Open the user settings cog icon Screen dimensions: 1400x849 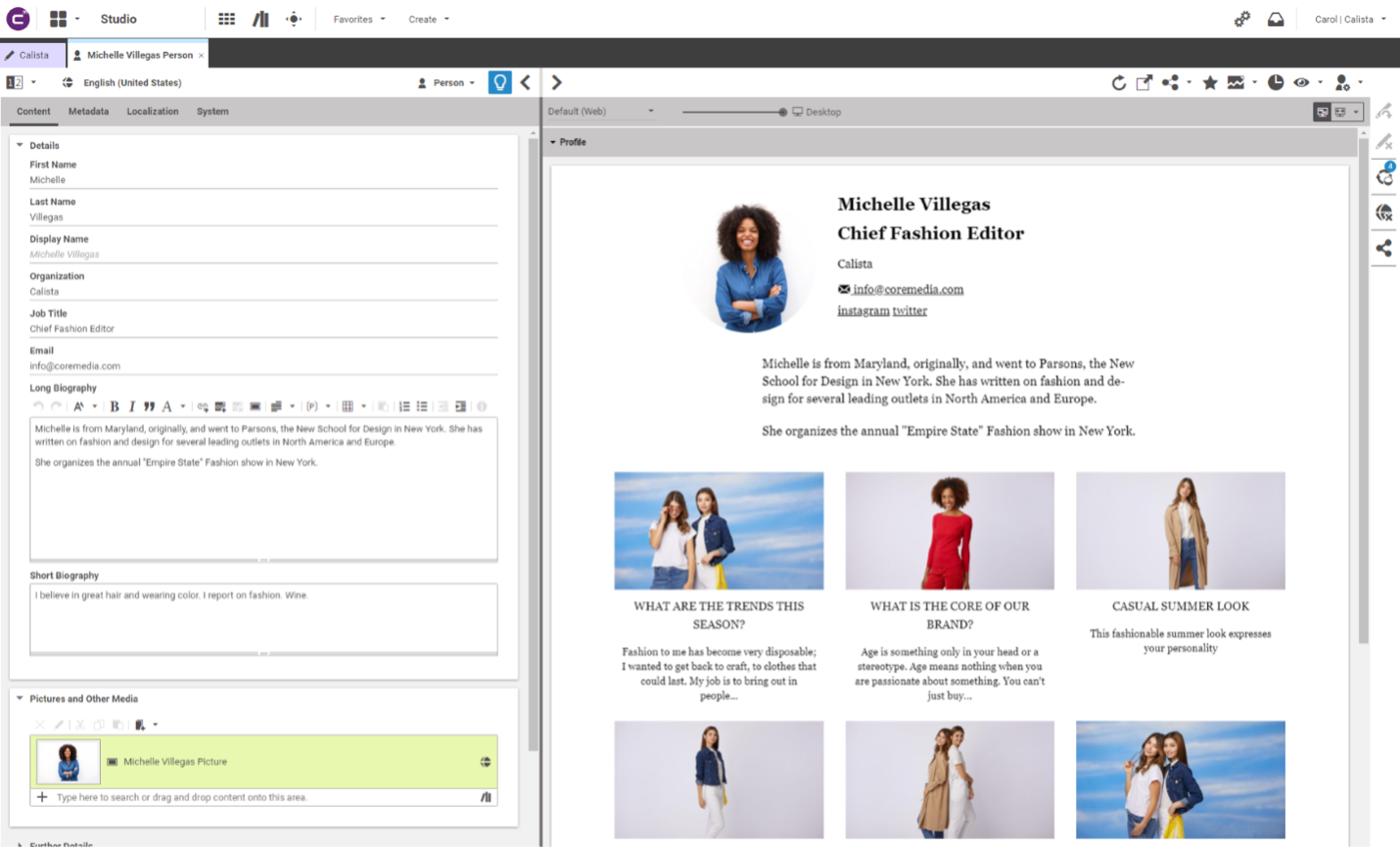coord(1241,19)
